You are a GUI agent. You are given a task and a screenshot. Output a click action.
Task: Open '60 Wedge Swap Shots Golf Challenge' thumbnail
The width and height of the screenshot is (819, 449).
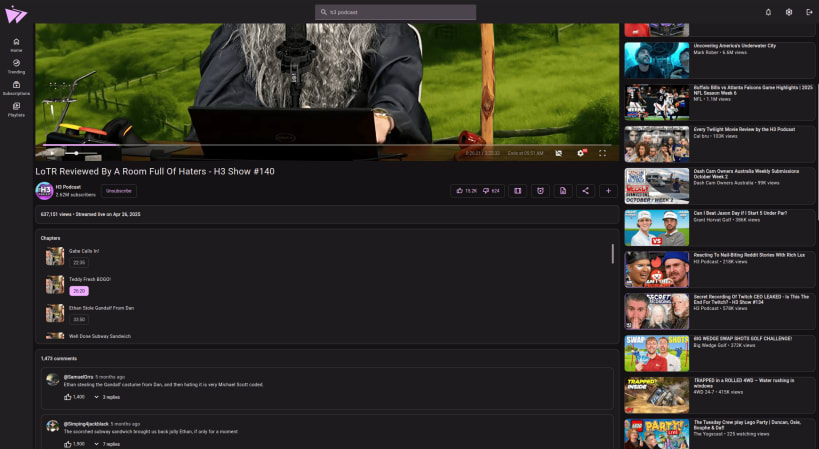657,353
